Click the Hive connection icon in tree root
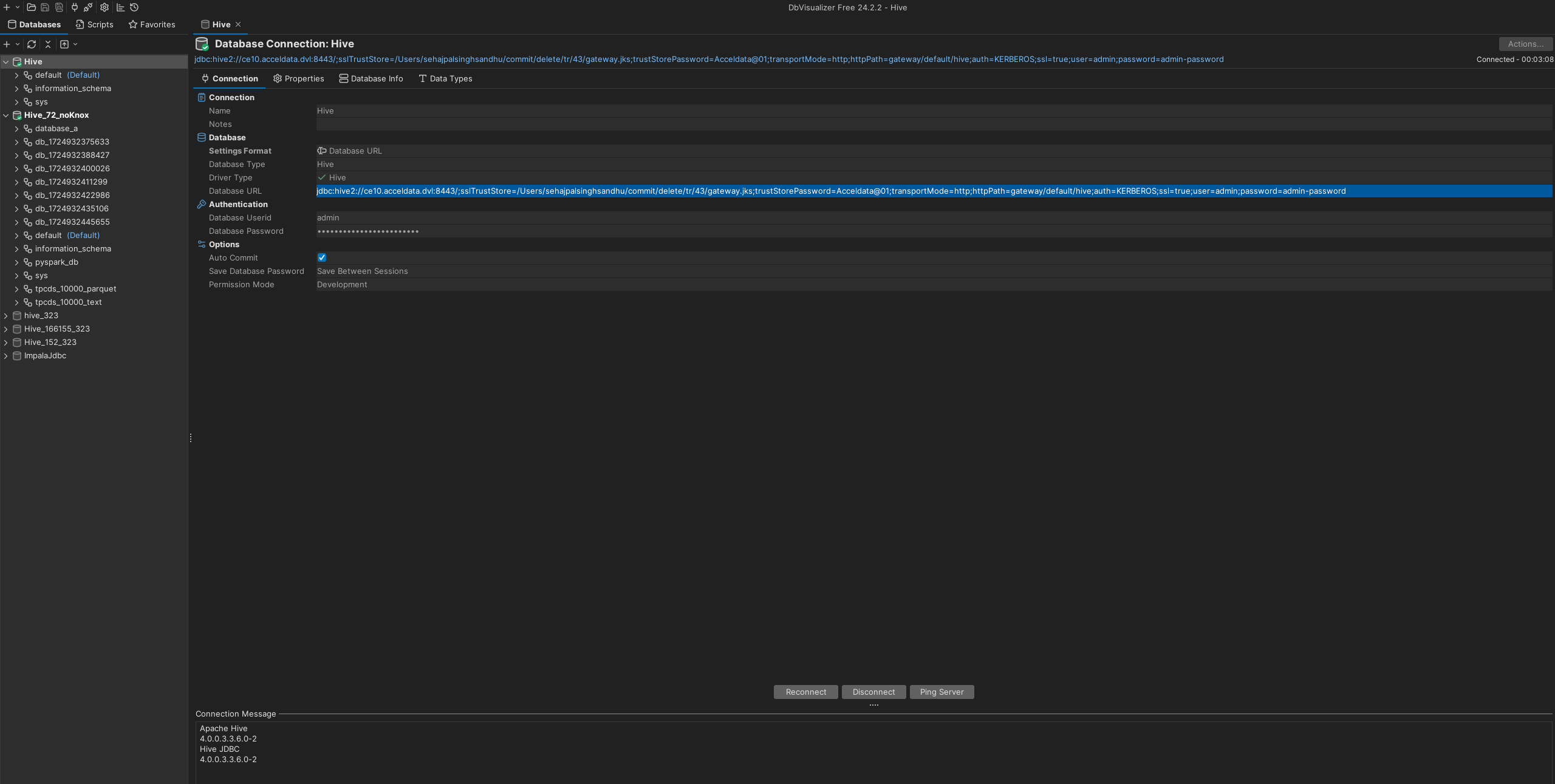Image resolution: width=1555 pixels, height=784 pixels. [x=18, y=62]
